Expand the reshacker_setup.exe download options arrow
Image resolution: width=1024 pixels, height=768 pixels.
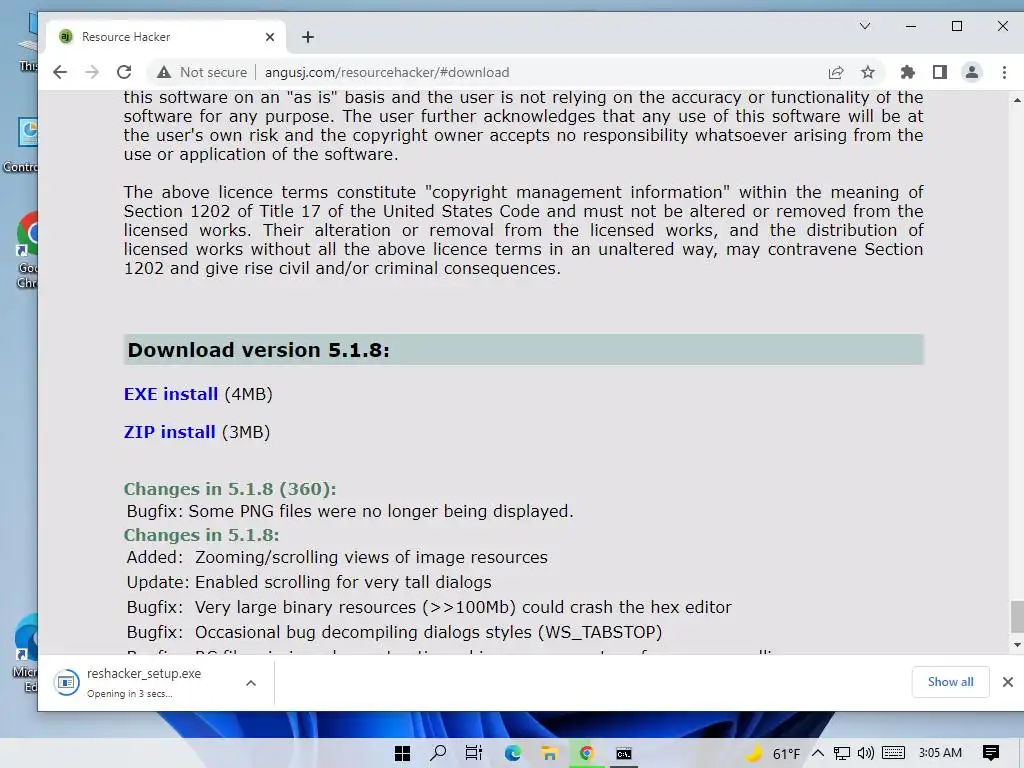pyautogui.click(x=251, y=683)
